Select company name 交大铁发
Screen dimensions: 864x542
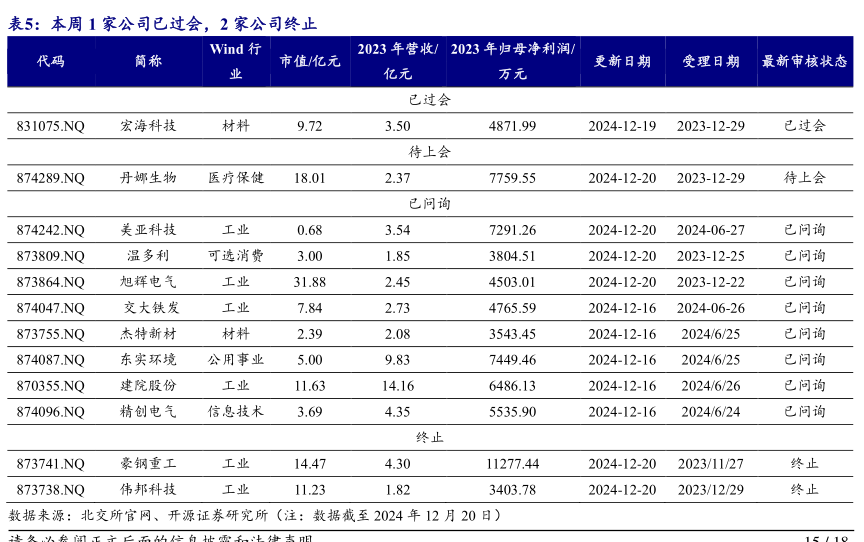click(x=152, y=307)
